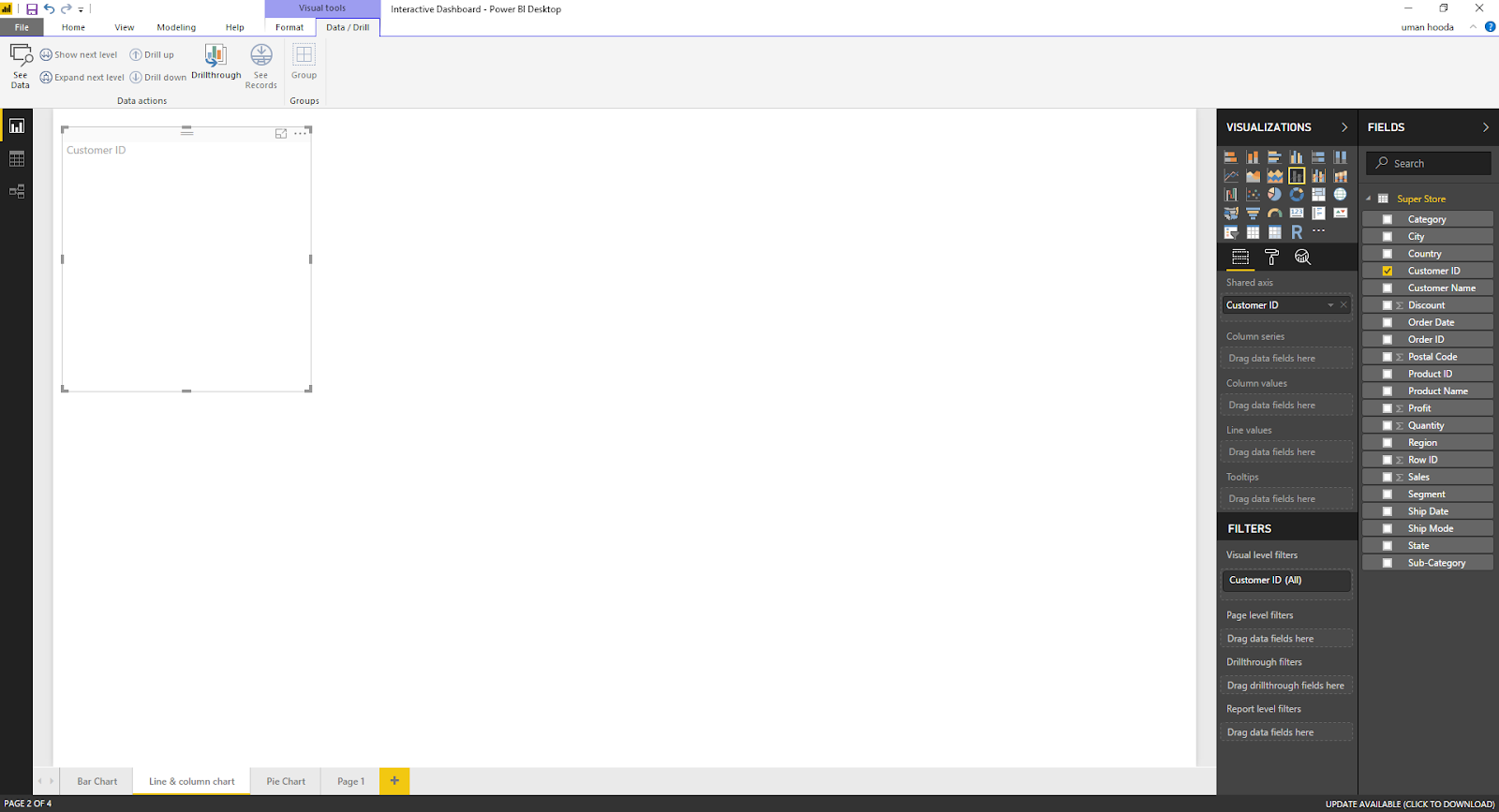Open Customize Quick Access Toolbar dropdown
The width and height of the screenshot is (1499, 812).
81,9
